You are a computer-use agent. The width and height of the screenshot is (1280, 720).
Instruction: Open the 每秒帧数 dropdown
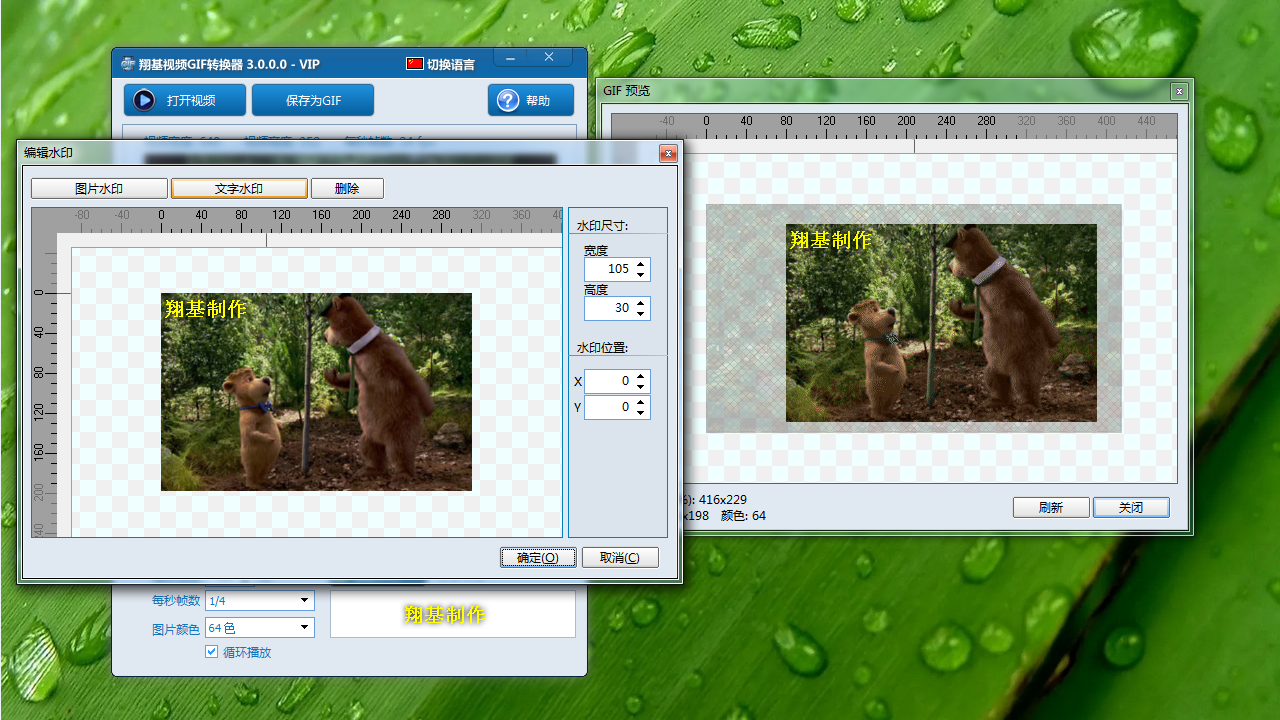pos(260,600)
